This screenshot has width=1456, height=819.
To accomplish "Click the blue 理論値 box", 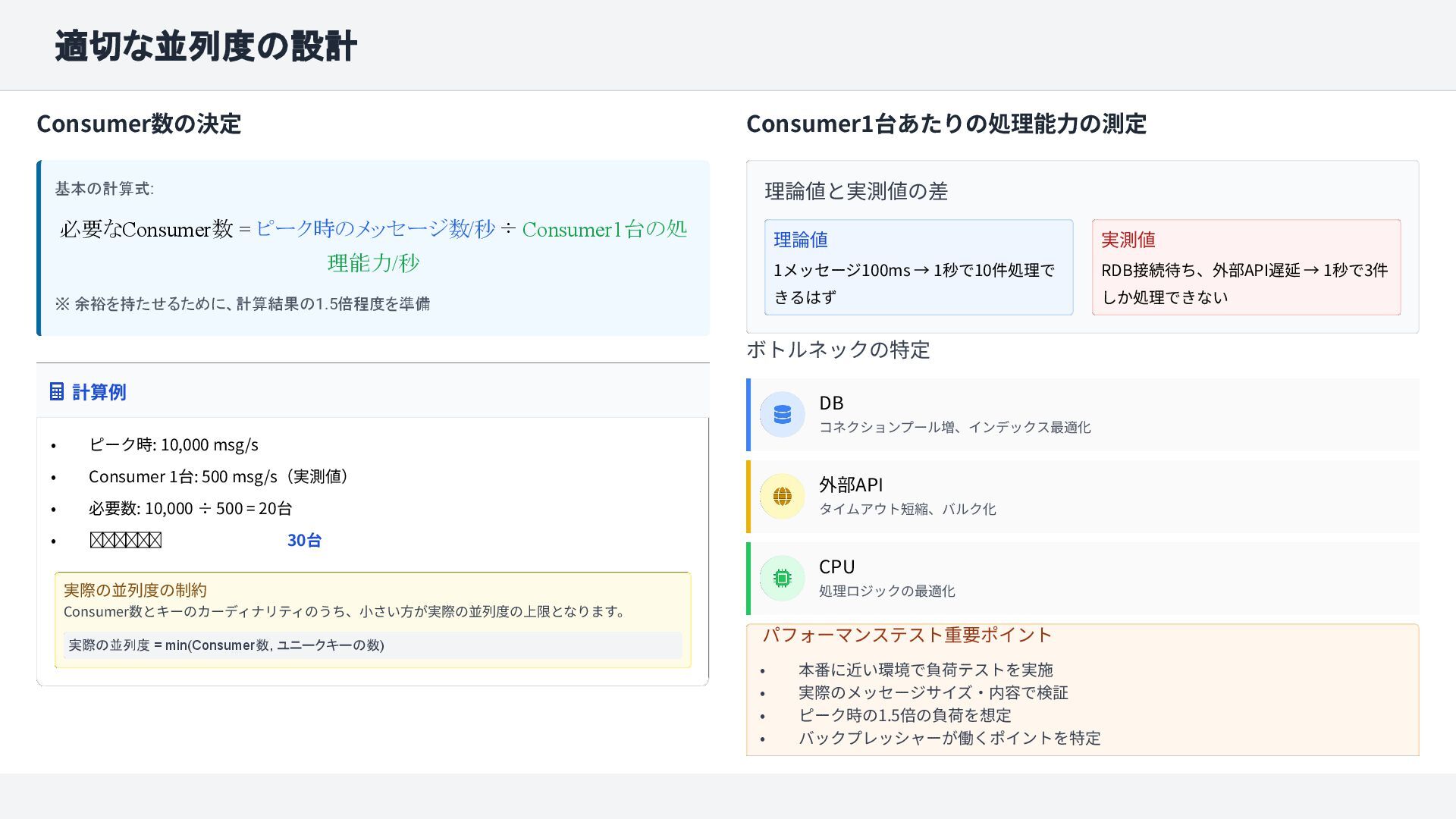I will click(x=918, y=268).
